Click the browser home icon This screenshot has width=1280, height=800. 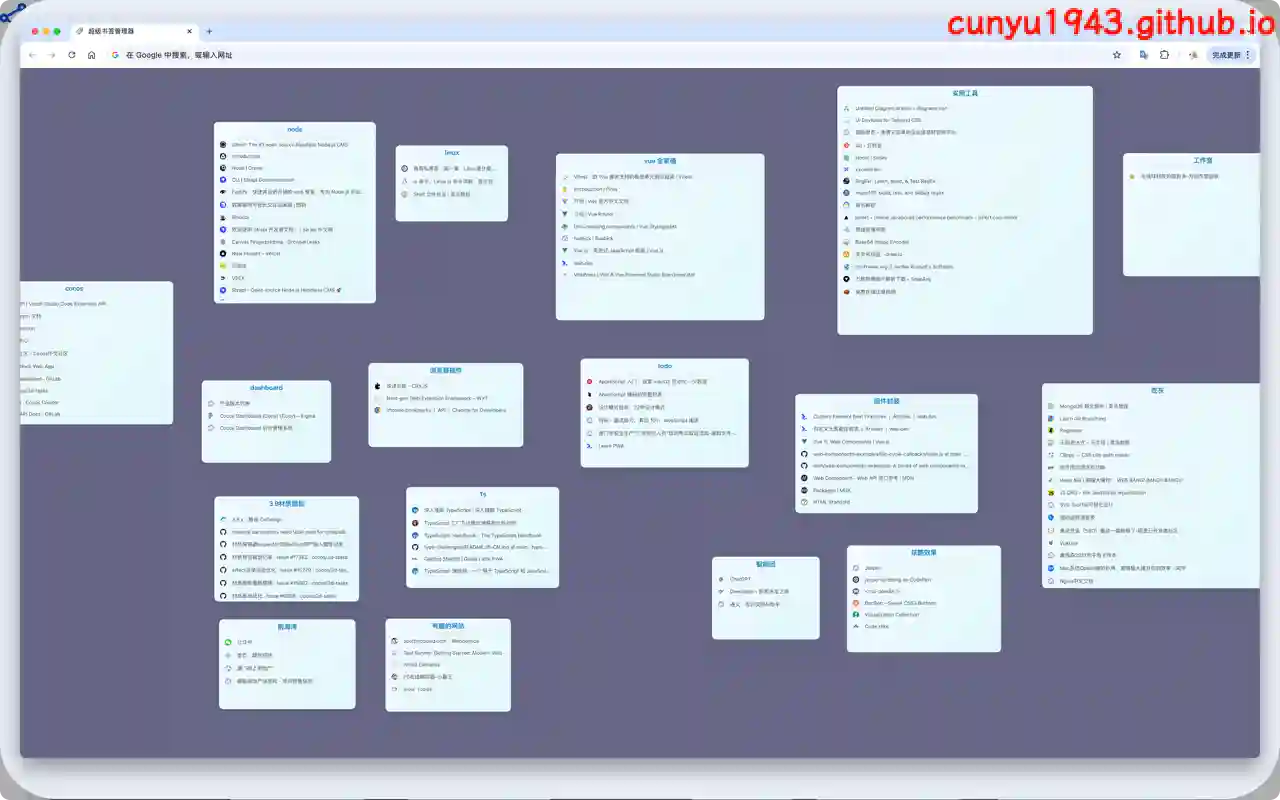(x=91, y=55)
